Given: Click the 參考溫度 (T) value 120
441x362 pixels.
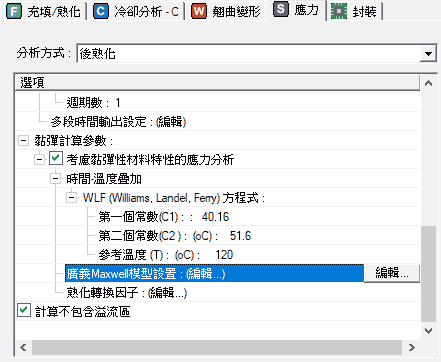Looking at the screenshot, I should 224,255.
